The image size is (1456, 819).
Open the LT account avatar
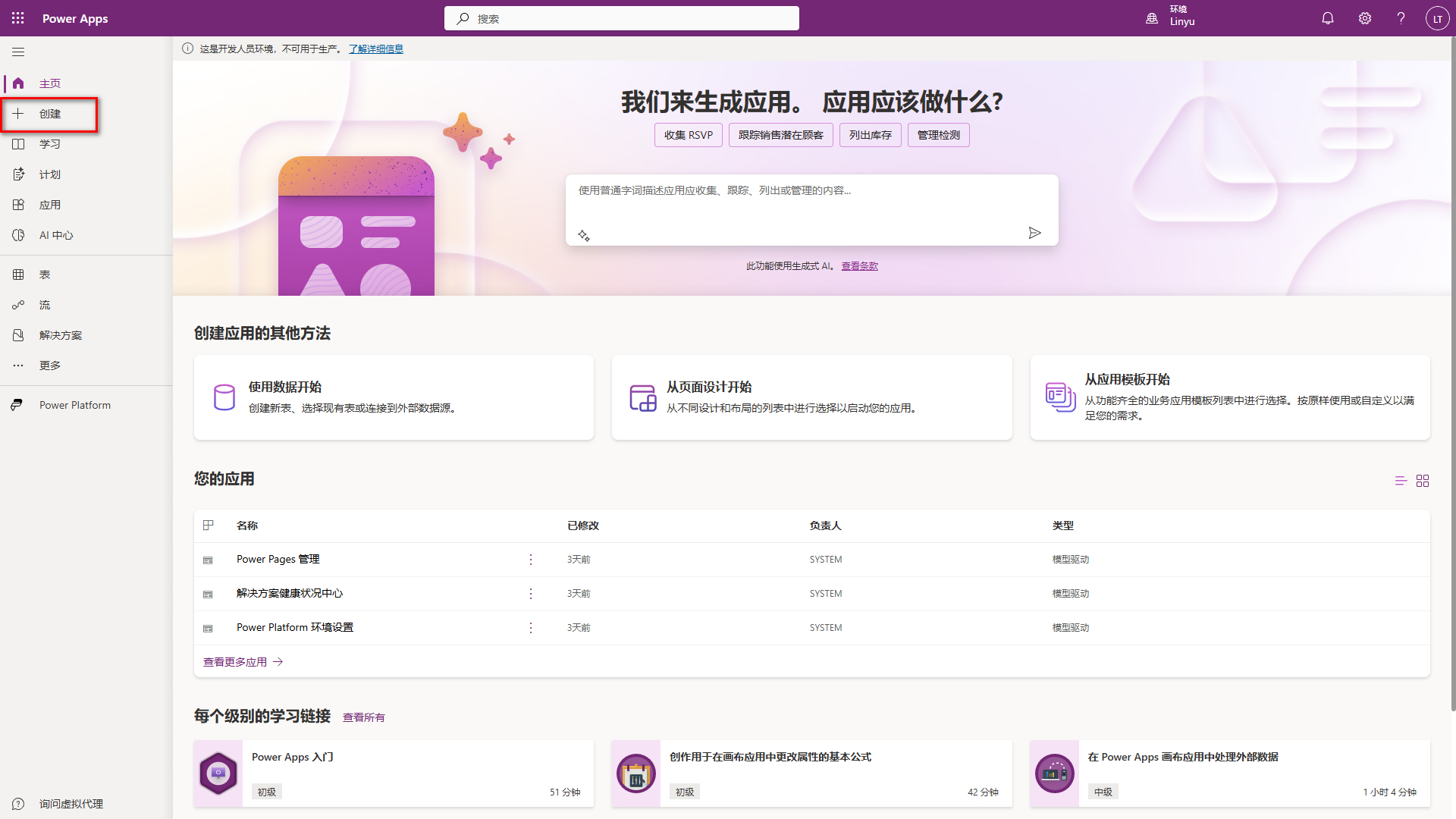point(1437,18)
